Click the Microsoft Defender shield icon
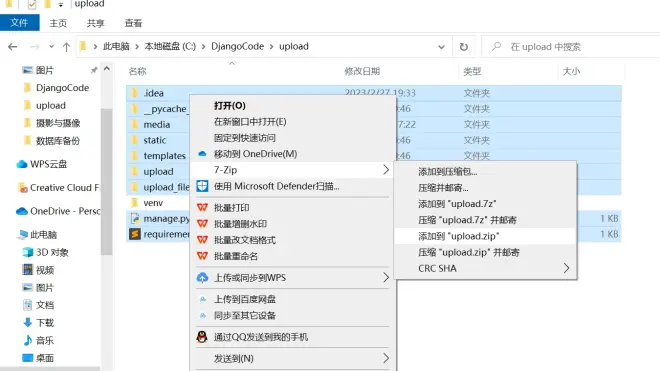This screenshot has height=371, width=660. pos(202,186)
